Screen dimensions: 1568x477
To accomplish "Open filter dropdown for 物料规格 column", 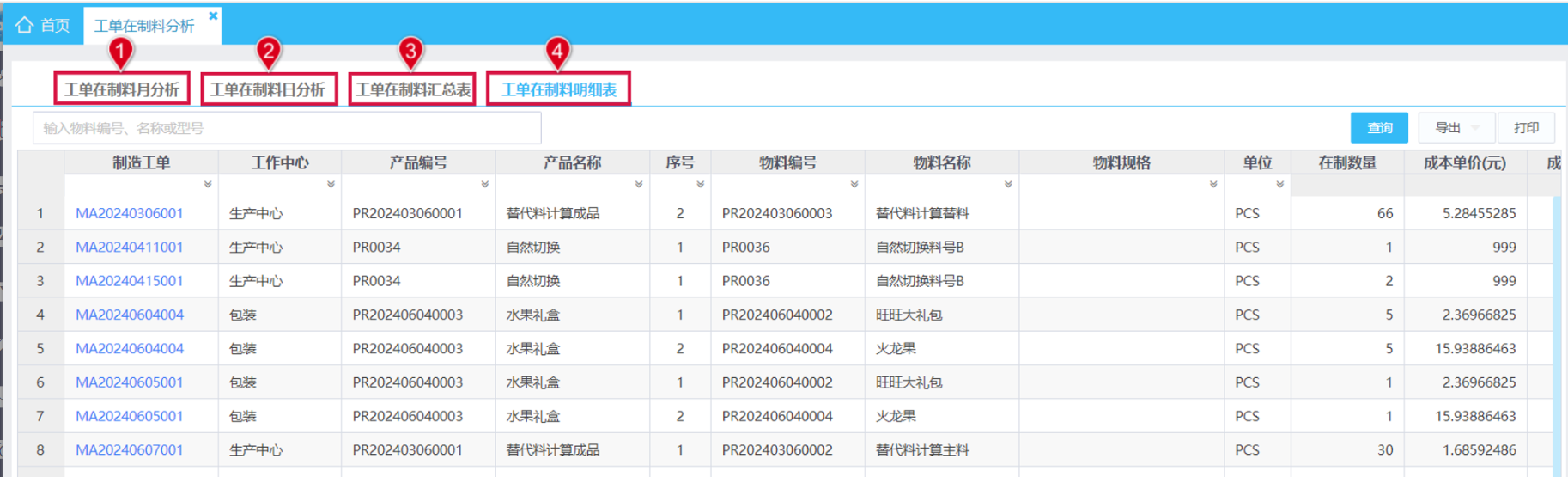I will click(1213, 185).
